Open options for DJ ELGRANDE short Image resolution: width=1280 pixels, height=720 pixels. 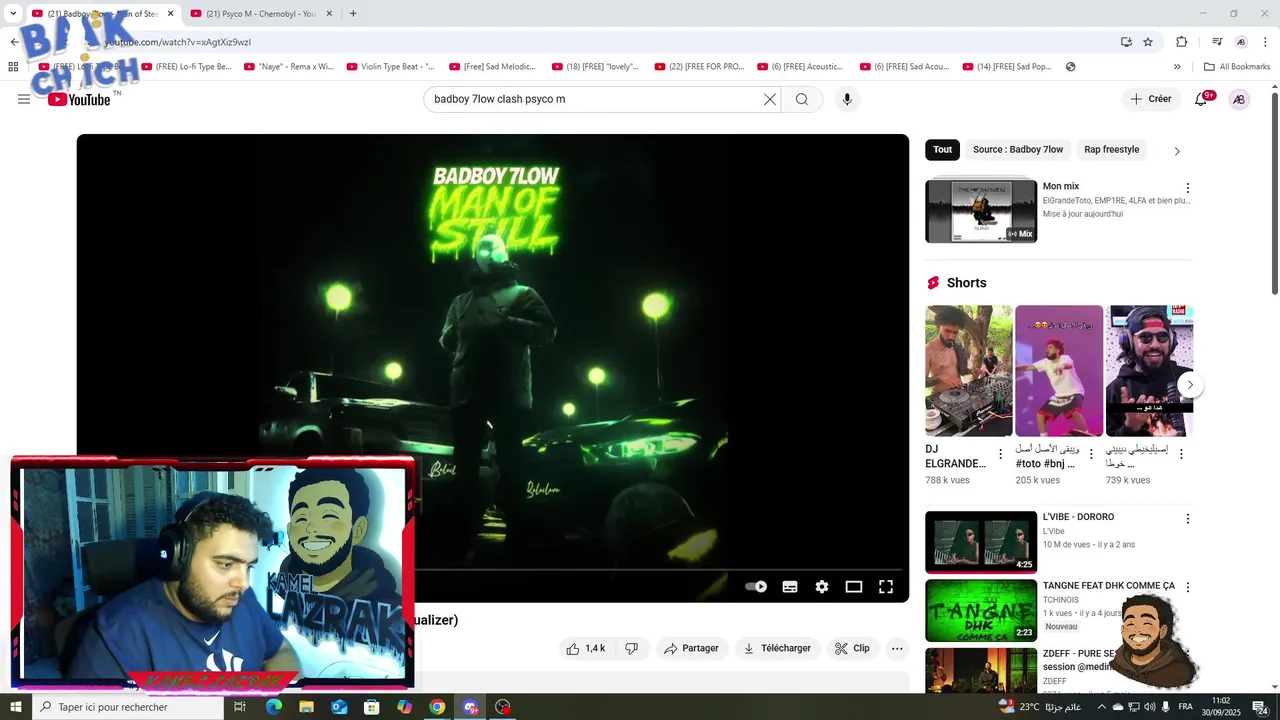click(1000, 454)
